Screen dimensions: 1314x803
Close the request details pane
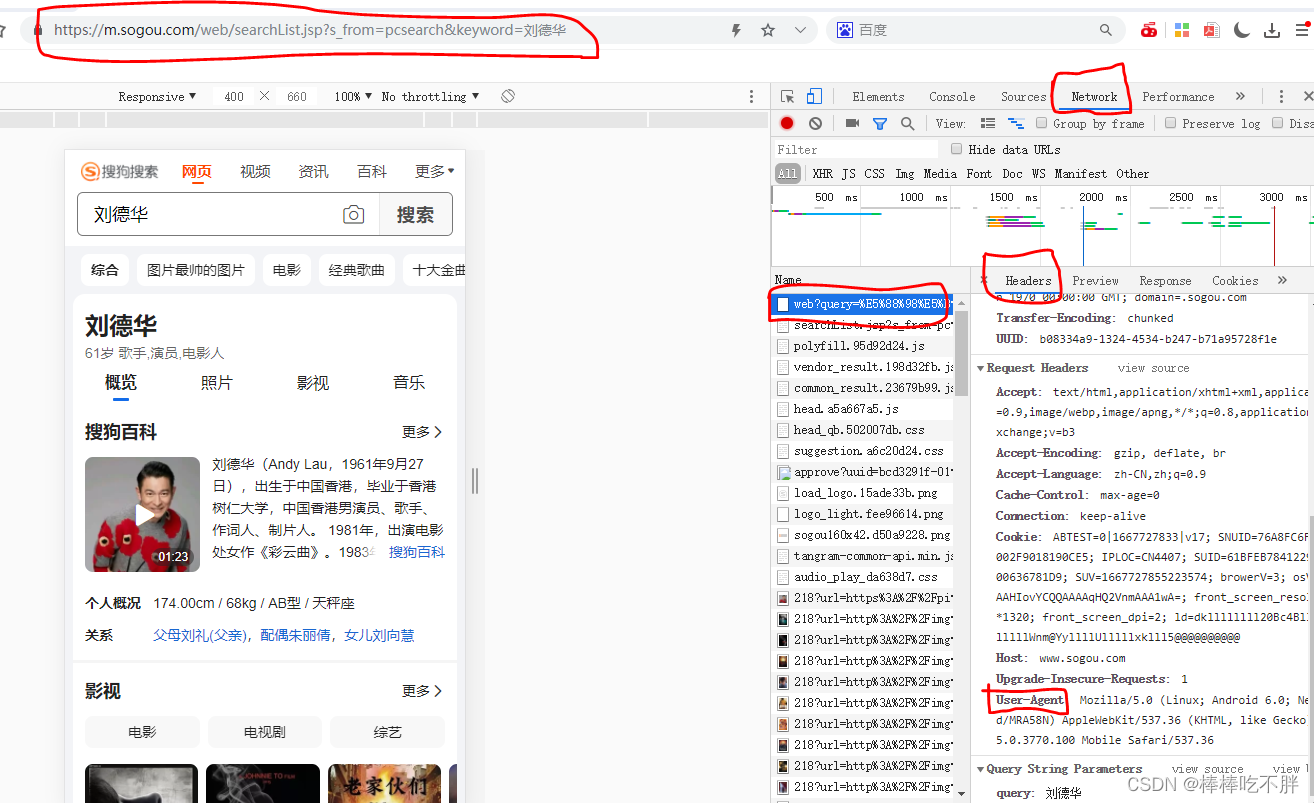(984, 280)
